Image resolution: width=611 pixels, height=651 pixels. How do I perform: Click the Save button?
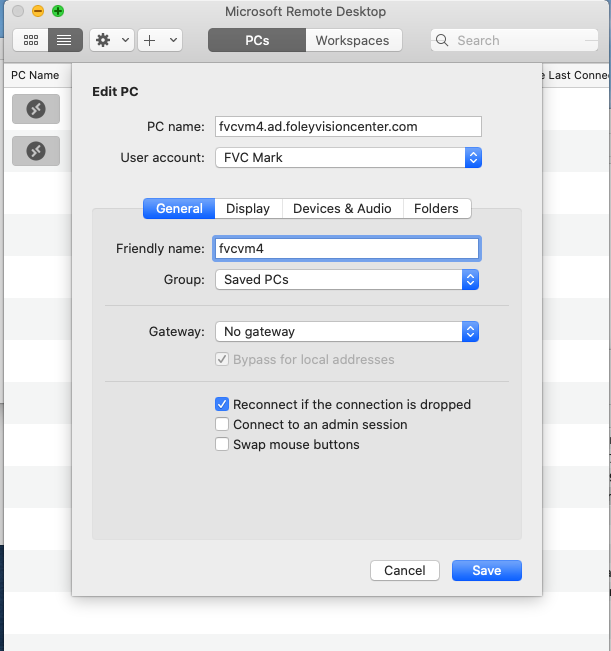tap(486, 570)
